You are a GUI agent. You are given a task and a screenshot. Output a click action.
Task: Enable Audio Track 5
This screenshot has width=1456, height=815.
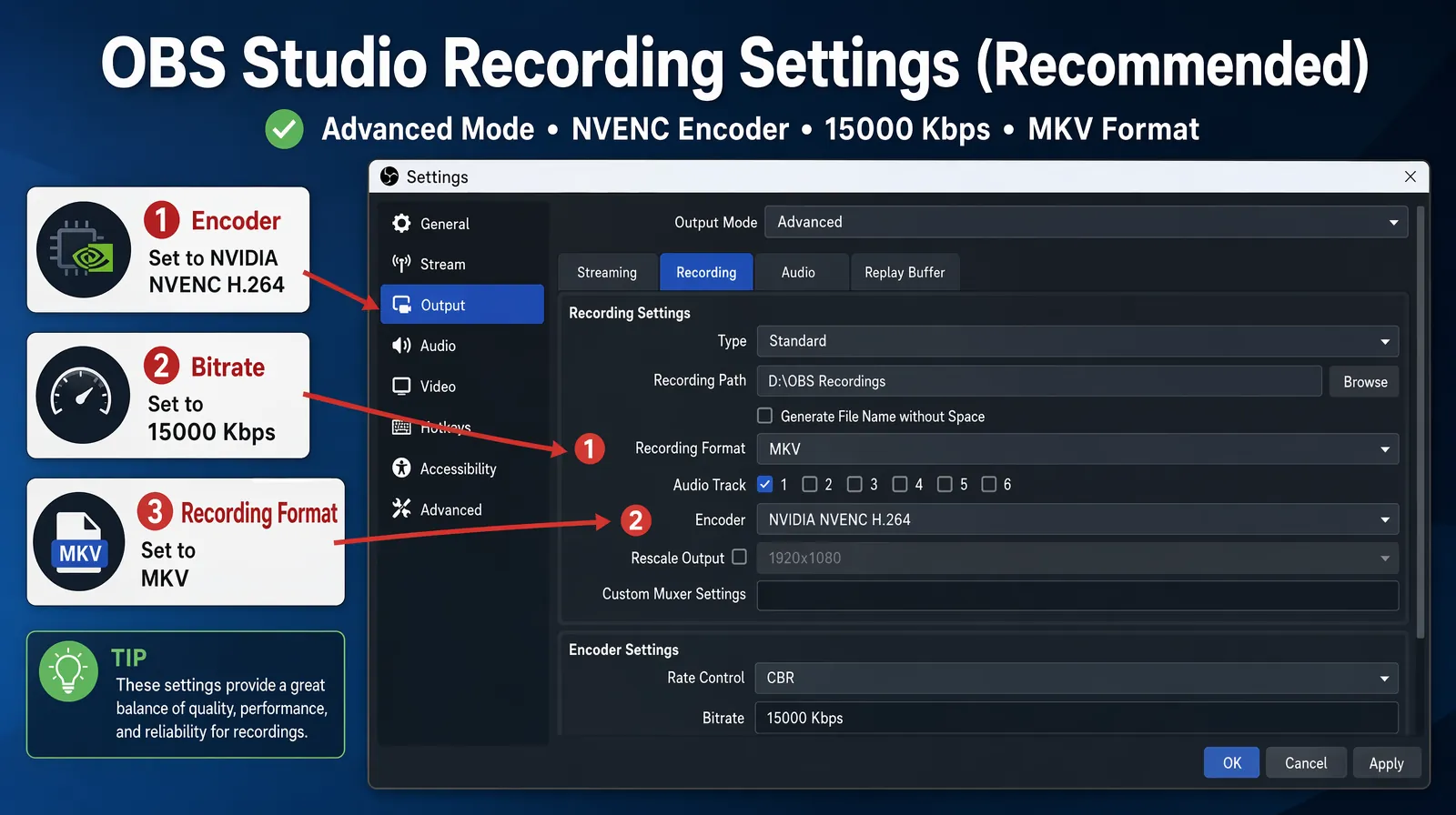[x=945, y=484]
